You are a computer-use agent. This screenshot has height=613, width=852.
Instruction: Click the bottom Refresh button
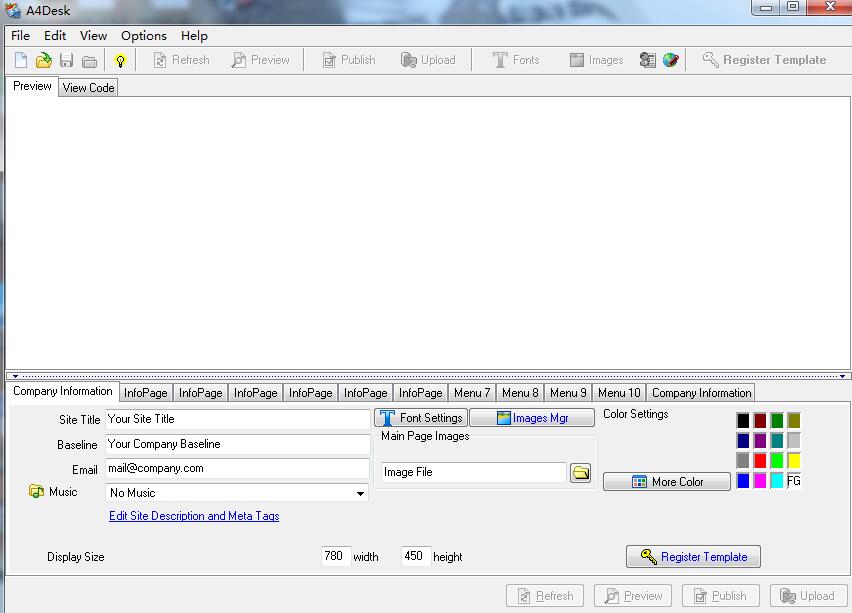tap(545, 596)
